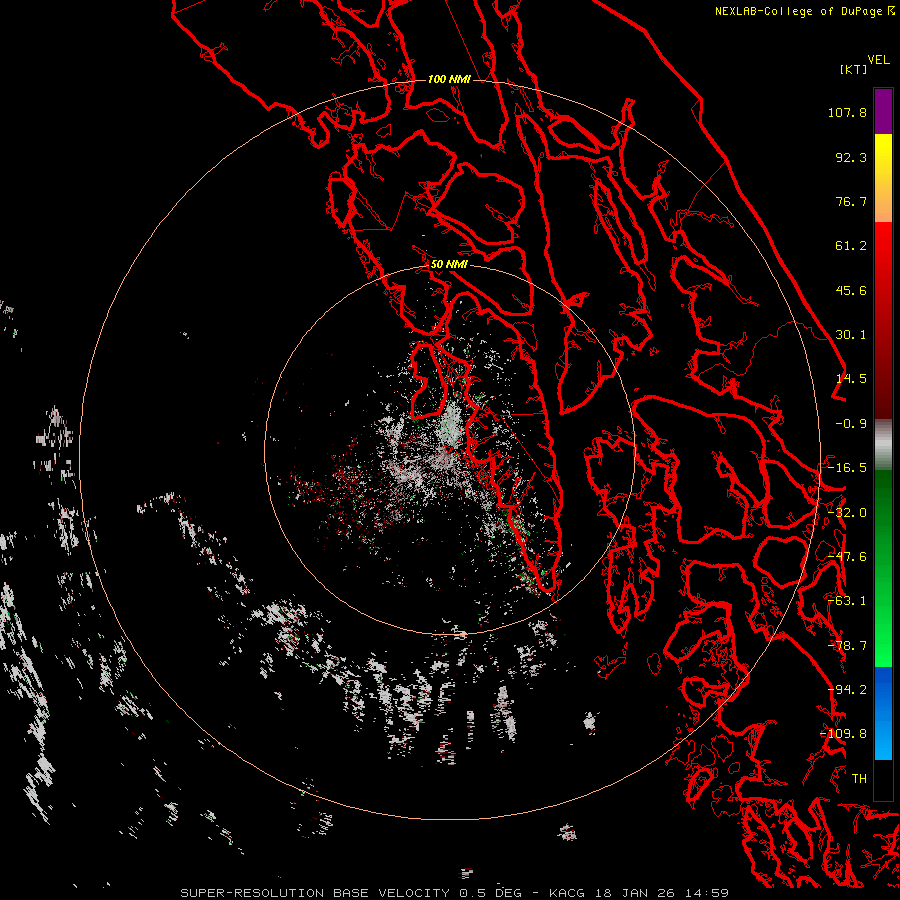Select the -32.0 legend value
Image resolution: width=900 pixels, height=900 pixels.
[x=847, y=513]
